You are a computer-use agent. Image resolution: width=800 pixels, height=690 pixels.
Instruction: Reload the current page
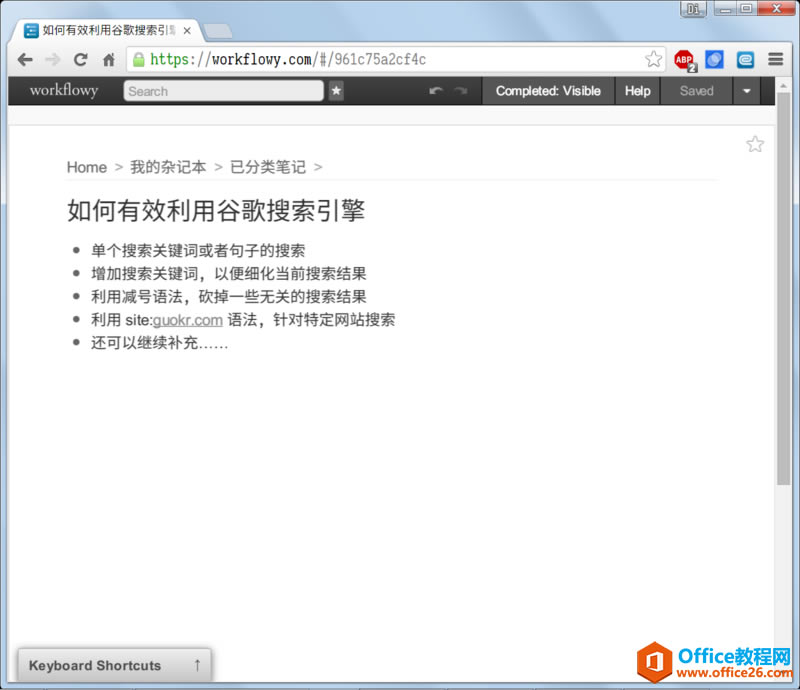(81, 59)
